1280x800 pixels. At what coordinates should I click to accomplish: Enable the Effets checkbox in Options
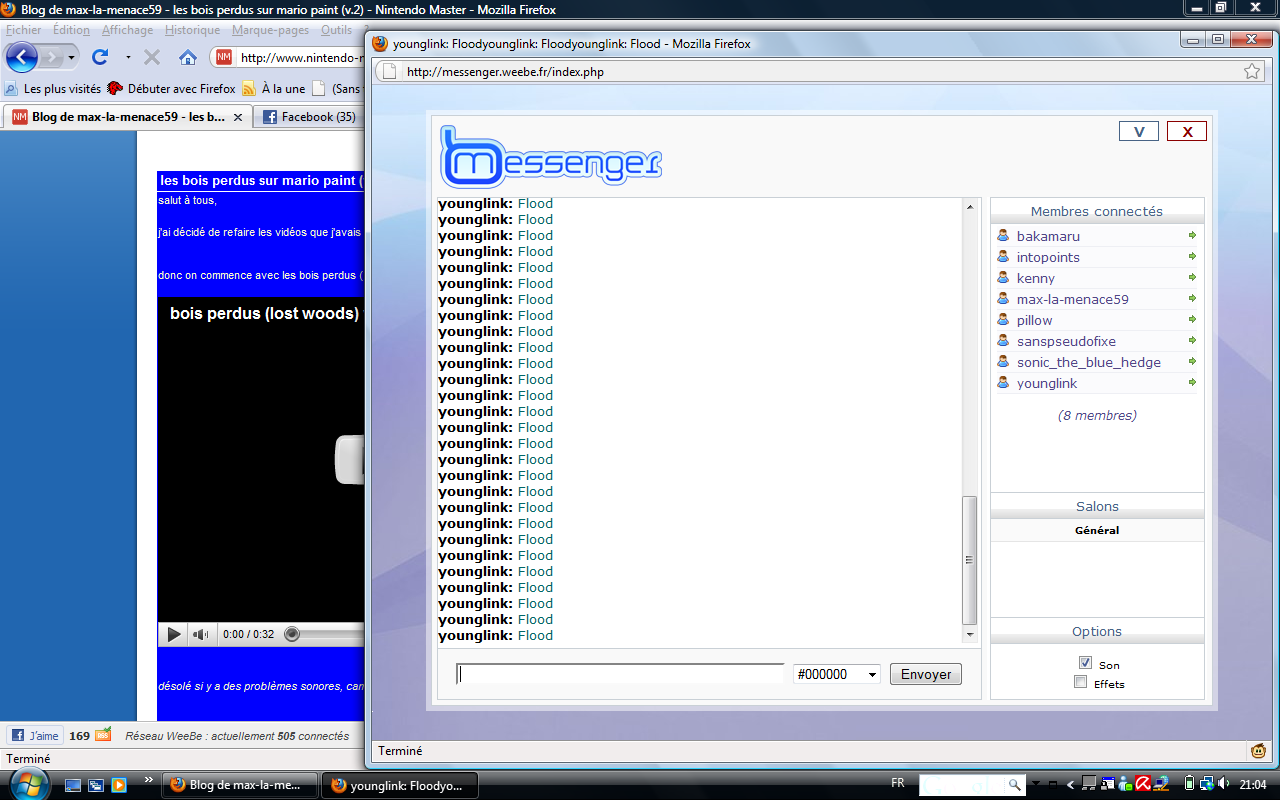[1080, 682]
